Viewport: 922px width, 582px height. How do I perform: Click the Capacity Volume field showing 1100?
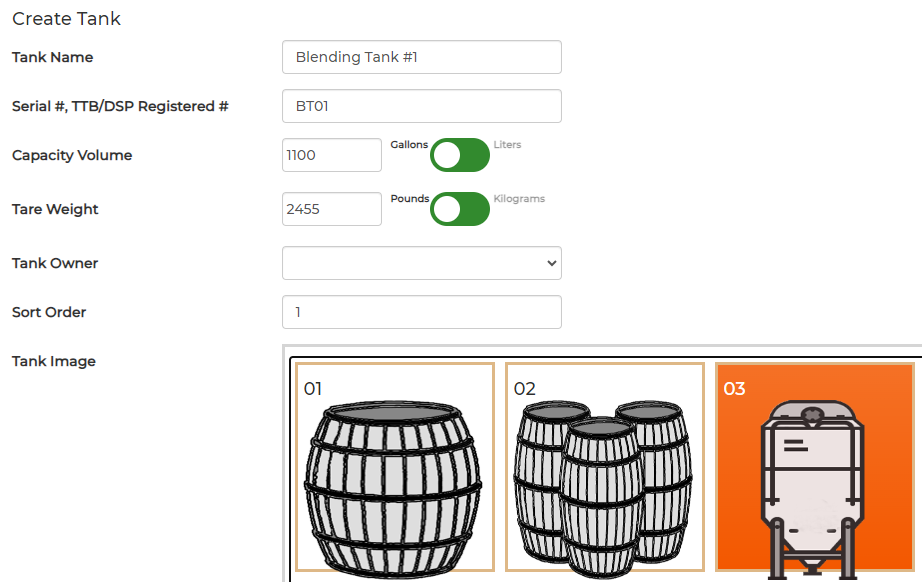tap(331, 155)
